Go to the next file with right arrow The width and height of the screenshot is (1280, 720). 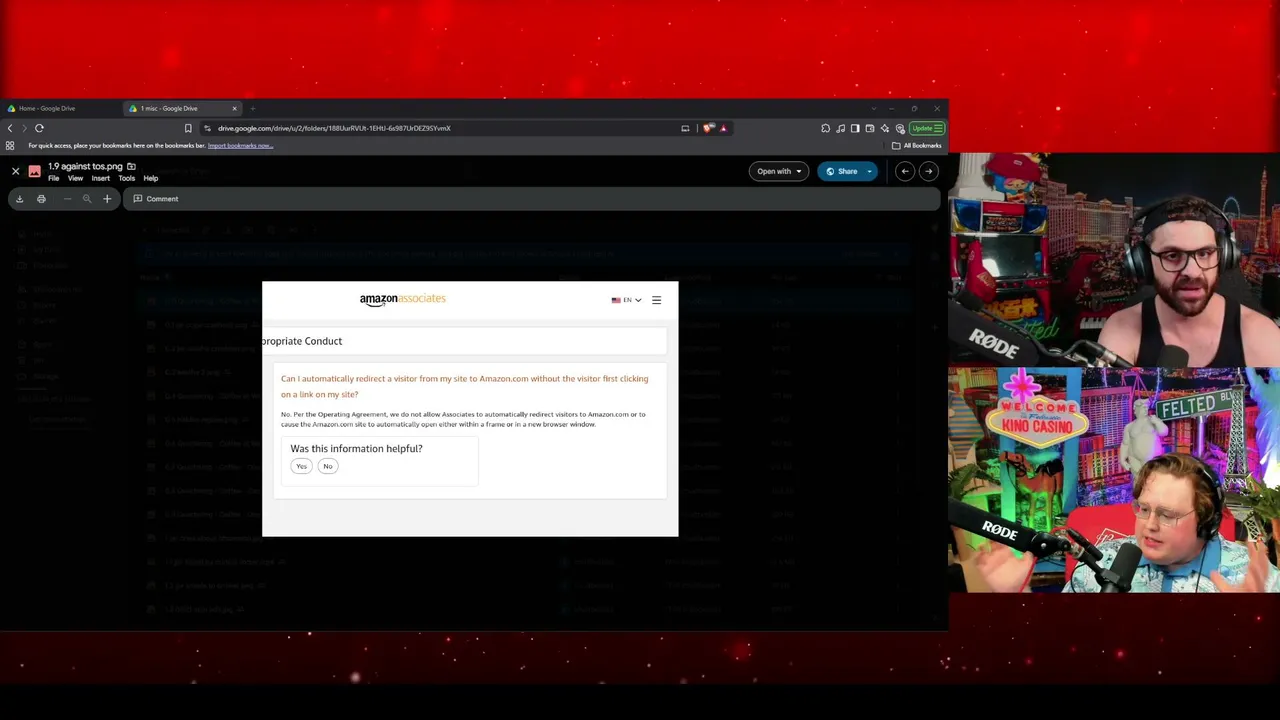(929, 171)
